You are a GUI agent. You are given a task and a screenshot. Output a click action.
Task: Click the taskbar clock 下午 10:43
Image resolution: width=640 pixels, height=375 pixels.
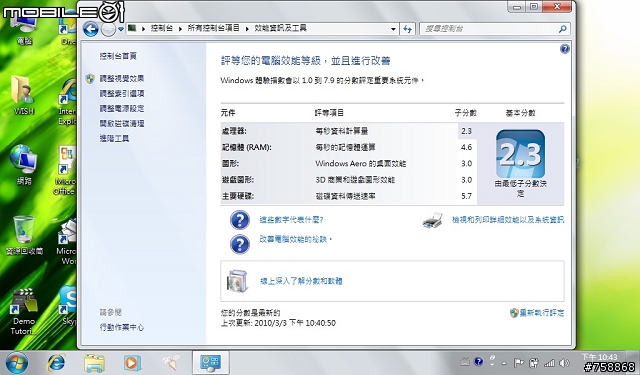coord(599,357)
